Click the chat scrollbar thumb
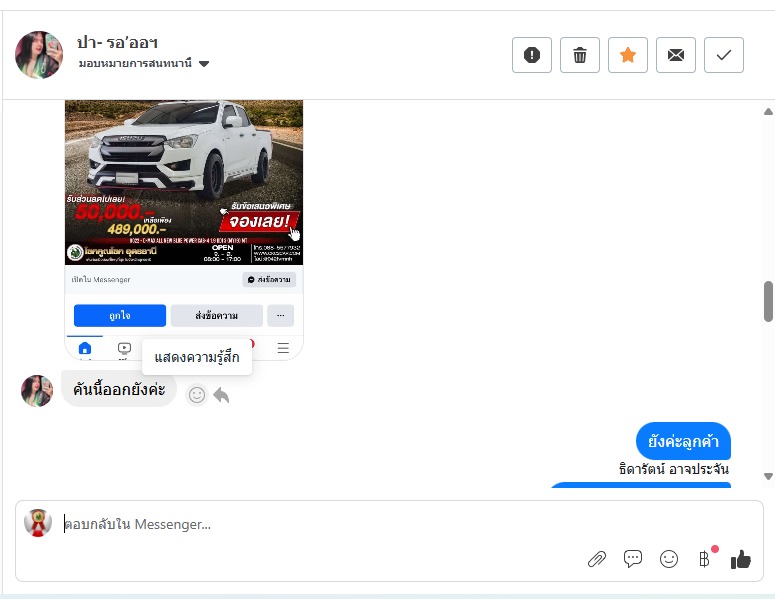This screenshot has height=599, width=775. coord(768,301)
